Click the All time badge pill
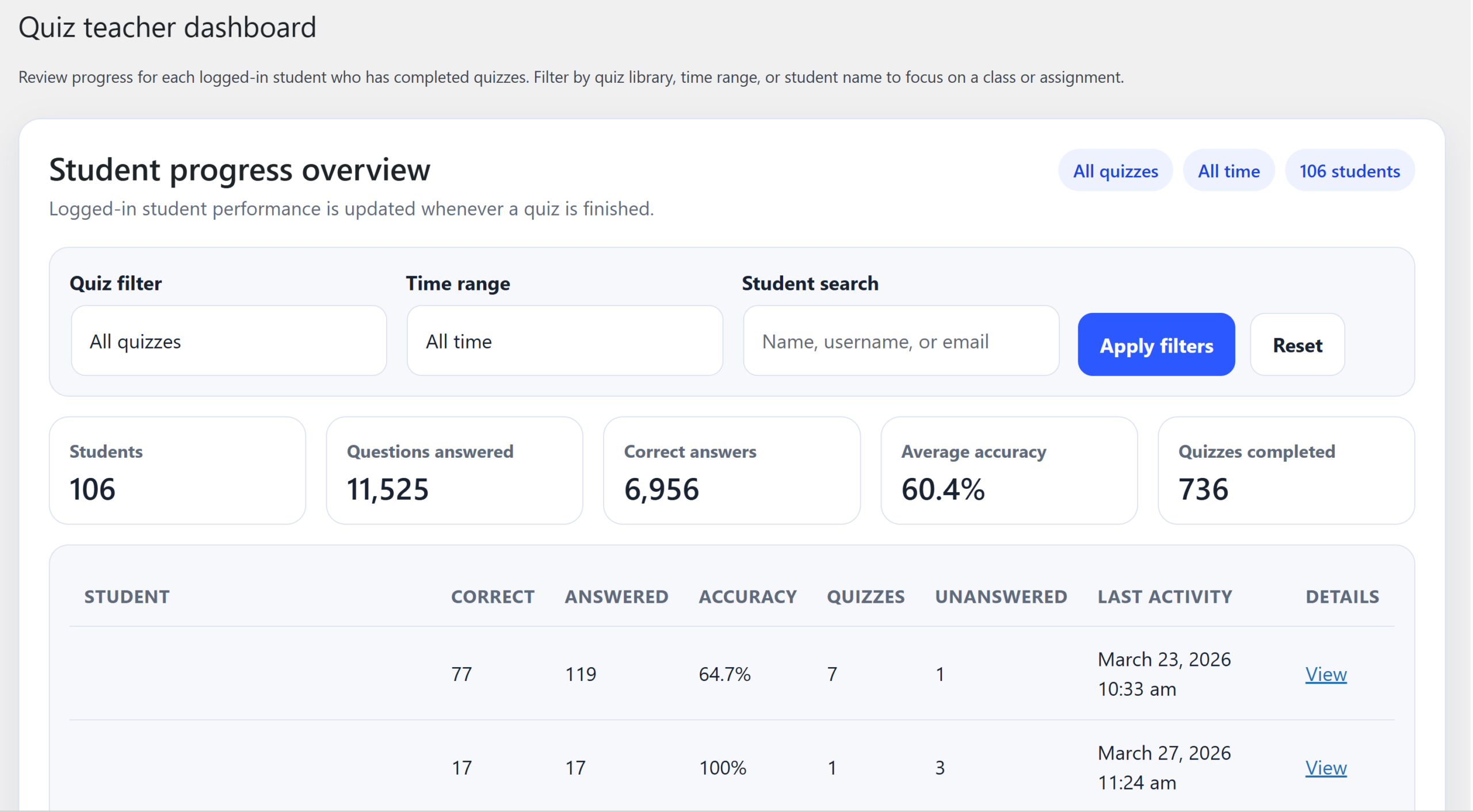Screen dimensions: 1473x812 [x=1228, y=171]
